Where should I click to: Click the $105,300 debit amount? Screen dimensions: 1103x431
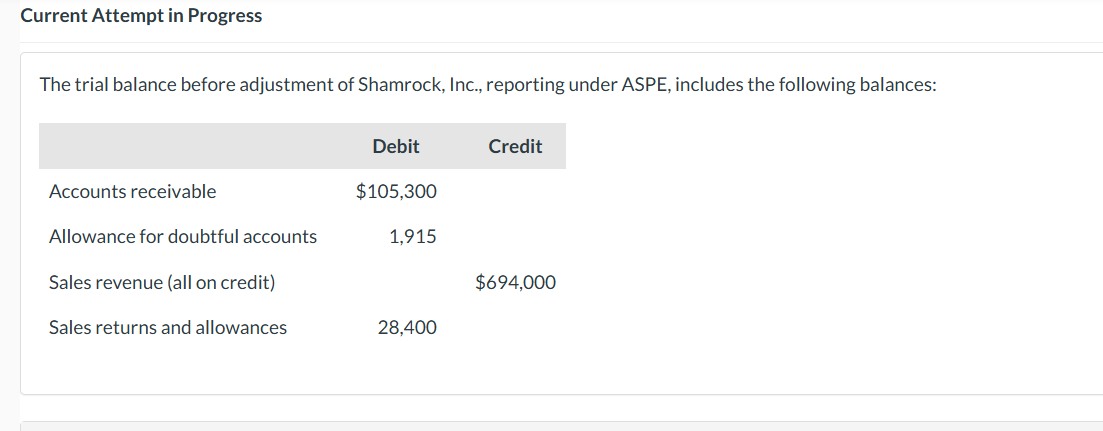396,191
